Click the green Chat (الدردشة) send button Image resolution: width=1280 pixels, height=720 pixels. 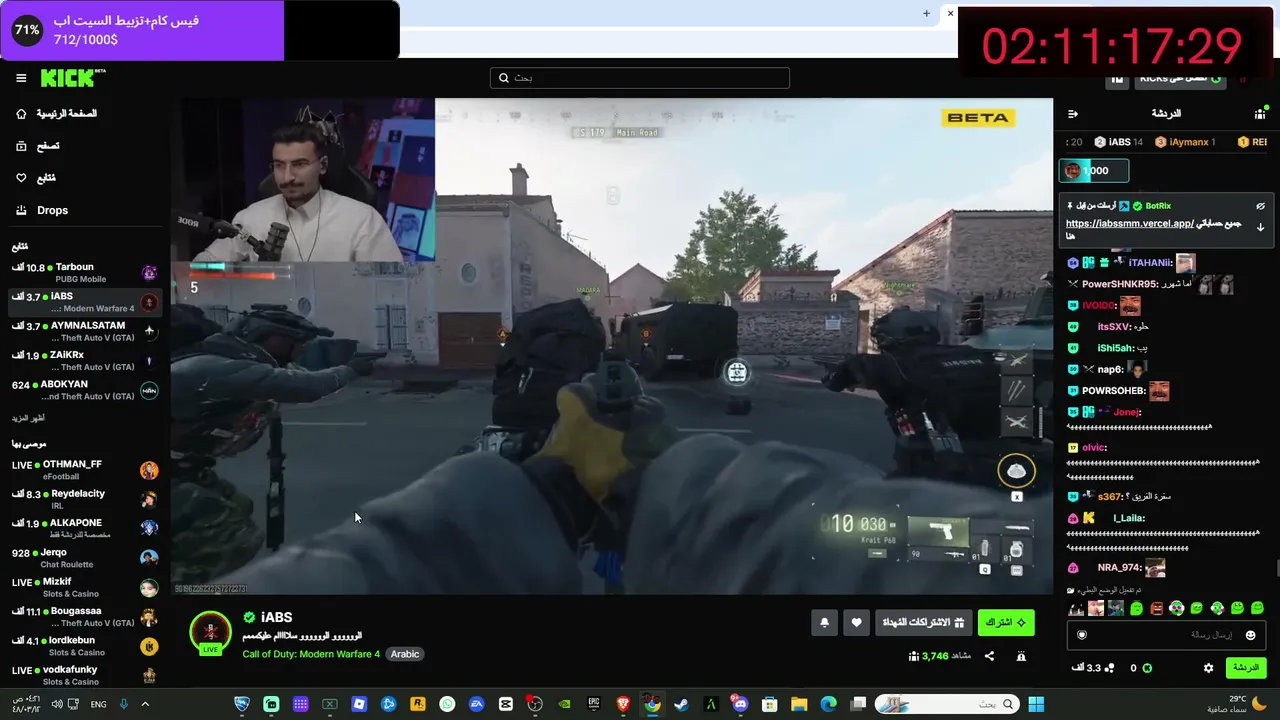pos(1245,668)
